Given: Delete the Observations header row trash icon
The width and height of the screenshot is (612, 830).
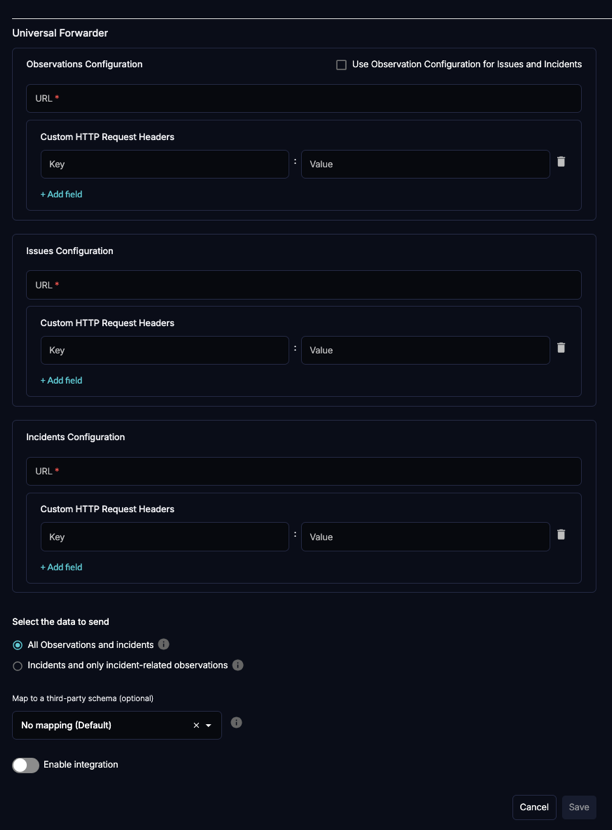Looking at the screenshot, I should [x=561, y=162].
